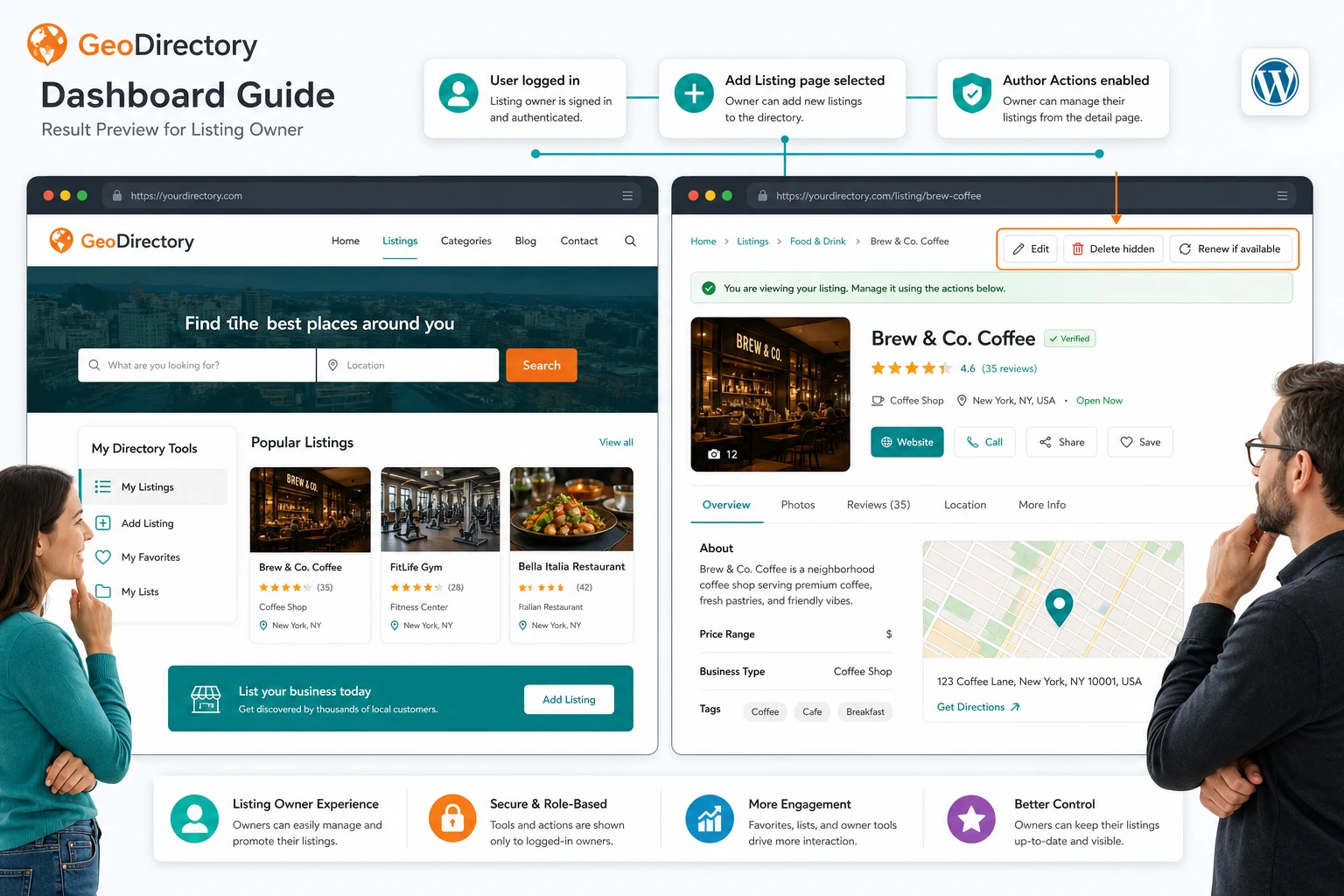The image size is (1344, 896).
Task: Open the hamburger menu in right browser window
Action: [x=1282, y=196]
